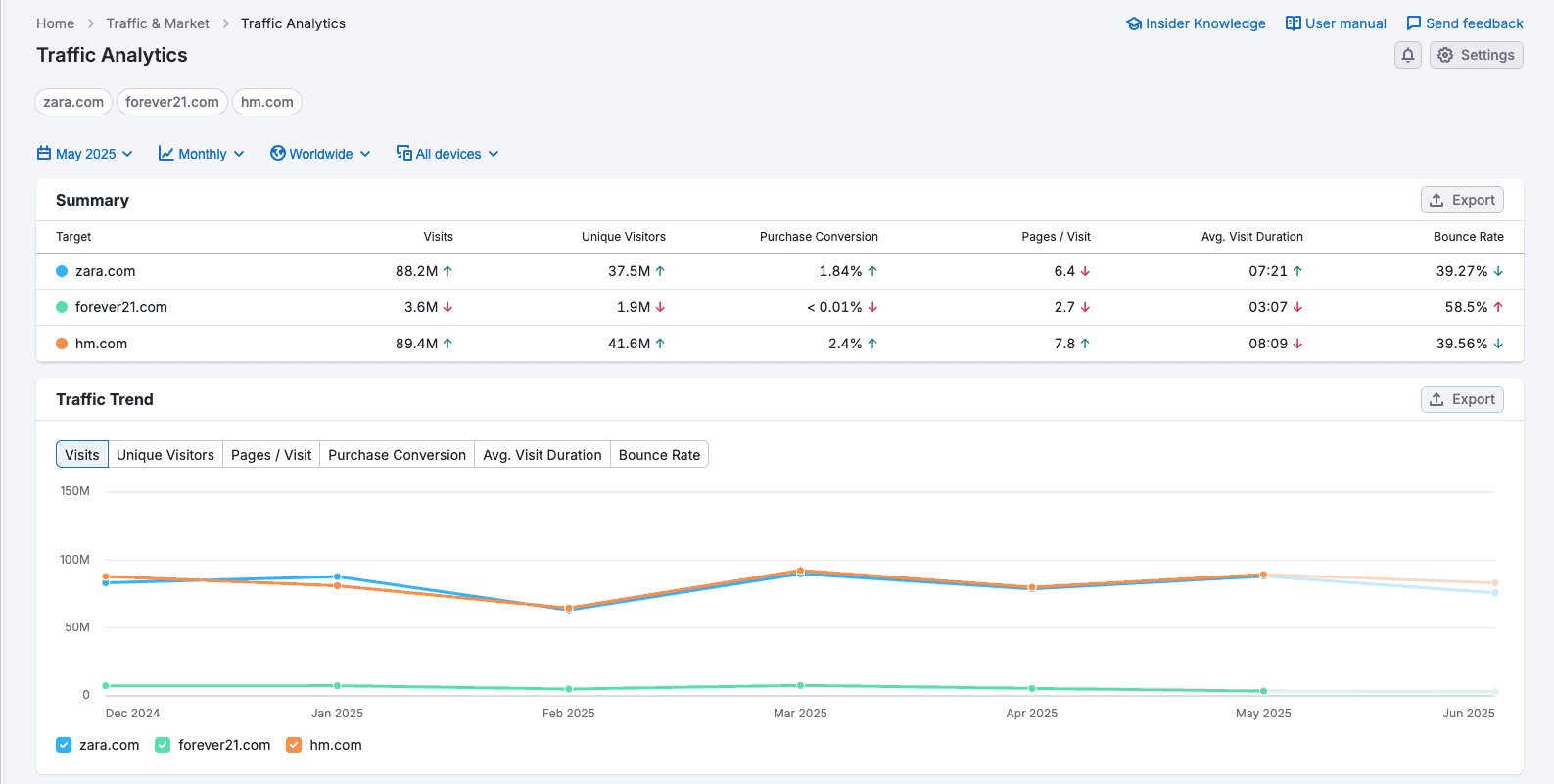Switch to the Avg. Visit Duration tab
The image size is (1554, 784).
(542, 455)
